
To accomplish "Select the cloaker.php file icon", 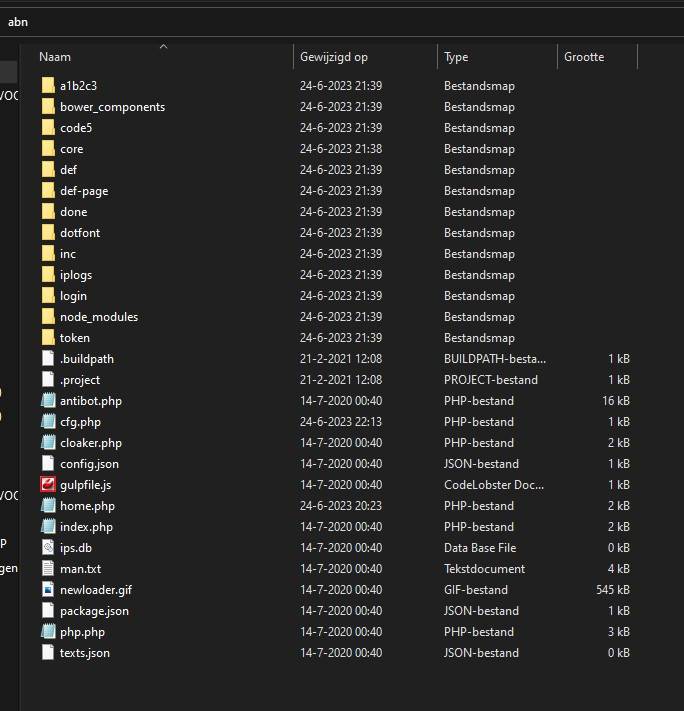I will coord(48,443).
